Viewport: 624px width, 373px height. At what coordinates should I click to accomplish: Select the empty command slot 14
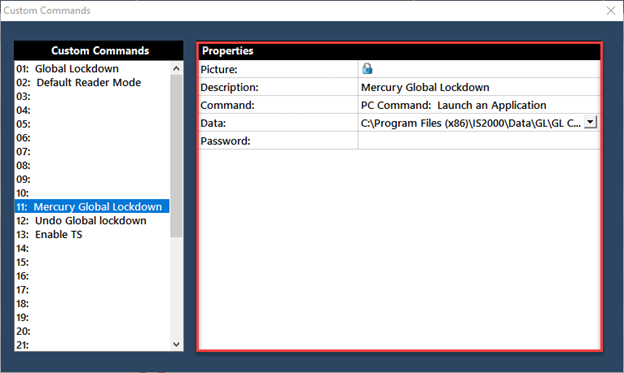[92, 248]
